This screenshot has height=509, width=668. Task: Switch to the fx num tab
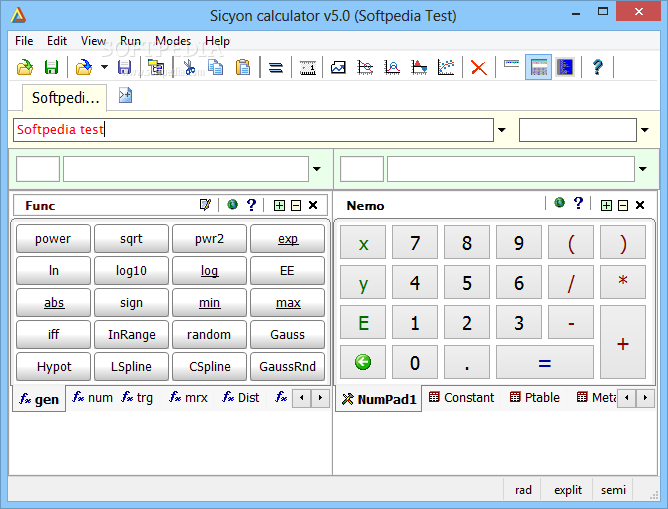click(x=92, y=397)
